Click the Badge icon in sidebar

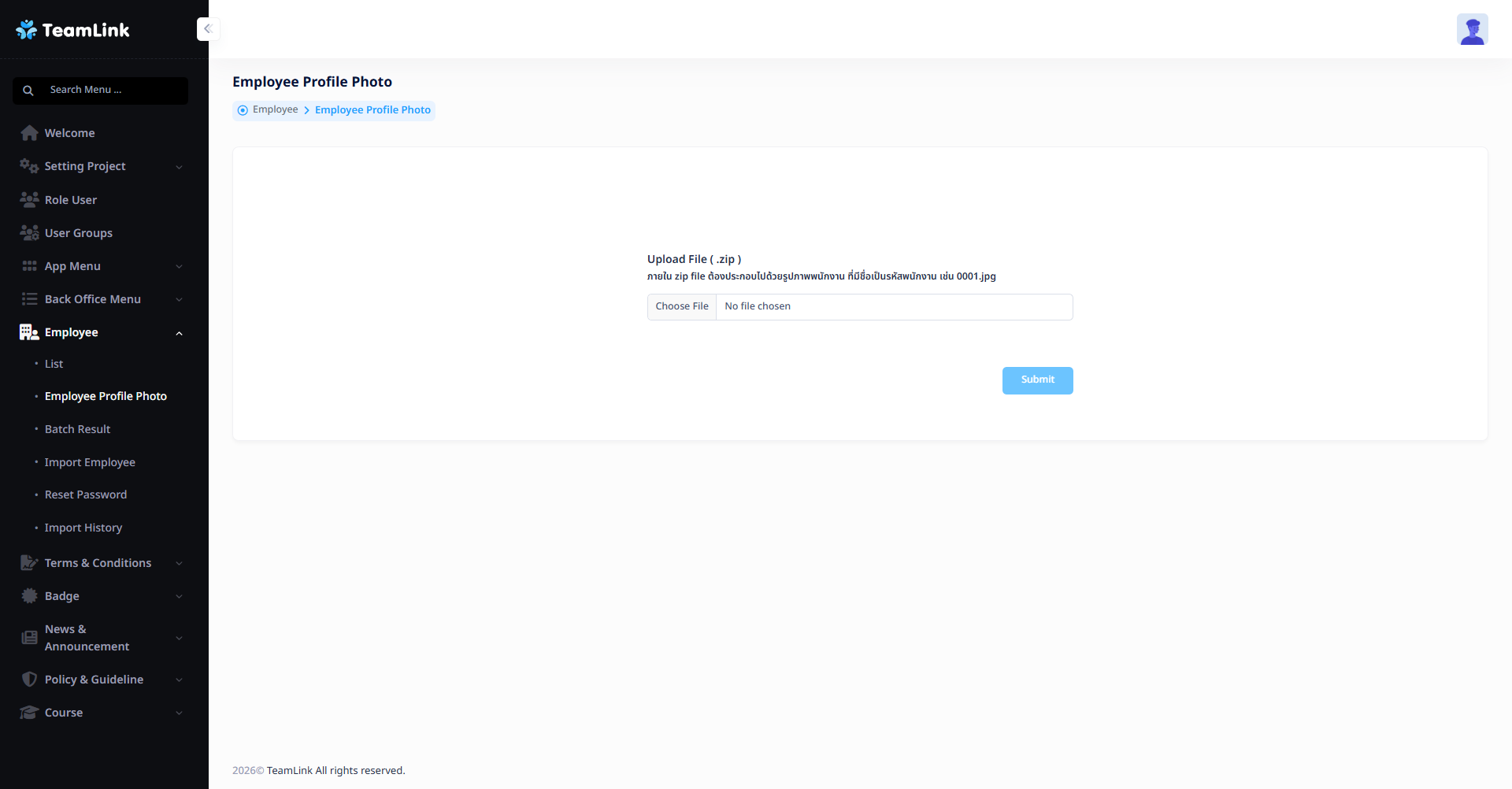[29, 596]
